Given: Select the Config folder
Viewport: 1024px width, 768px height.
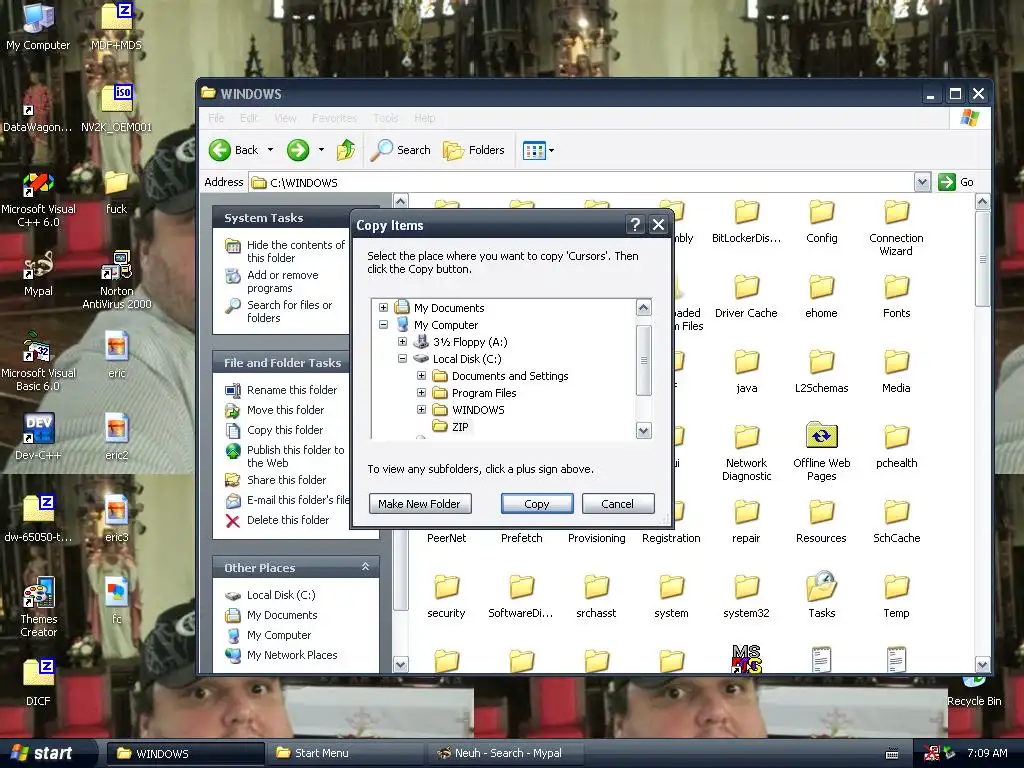Looking at the screenshot, I should [x=822, y=221].
